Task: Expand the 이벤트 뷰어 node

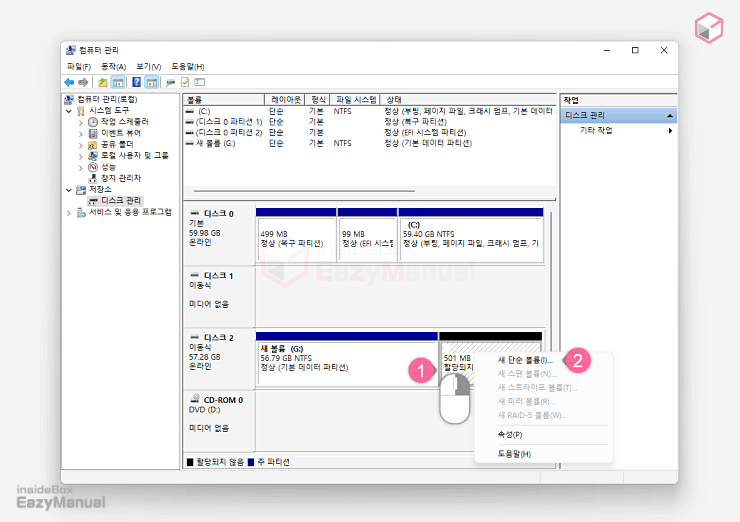Action: pos(81,134)
